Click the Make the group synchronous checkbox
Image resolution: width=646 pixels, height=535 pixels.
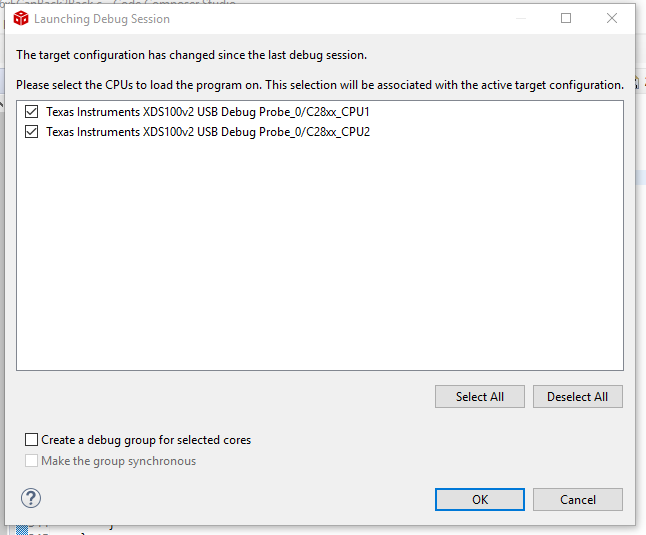[x=32, y=461]
